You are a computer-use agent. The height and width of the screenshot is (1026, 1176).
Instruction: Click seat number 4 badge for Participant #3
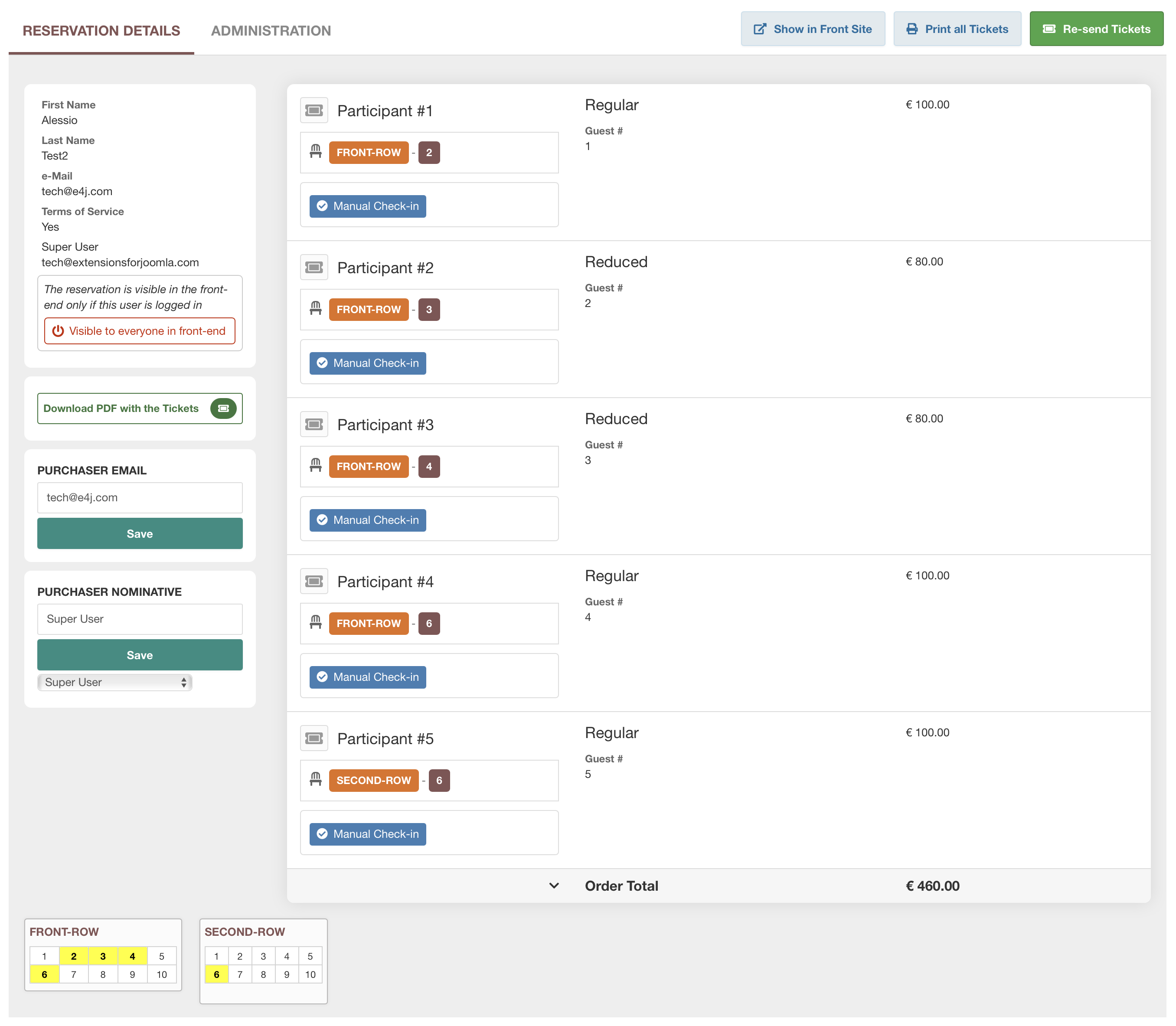pyautogui.click(x=429, y=466)
